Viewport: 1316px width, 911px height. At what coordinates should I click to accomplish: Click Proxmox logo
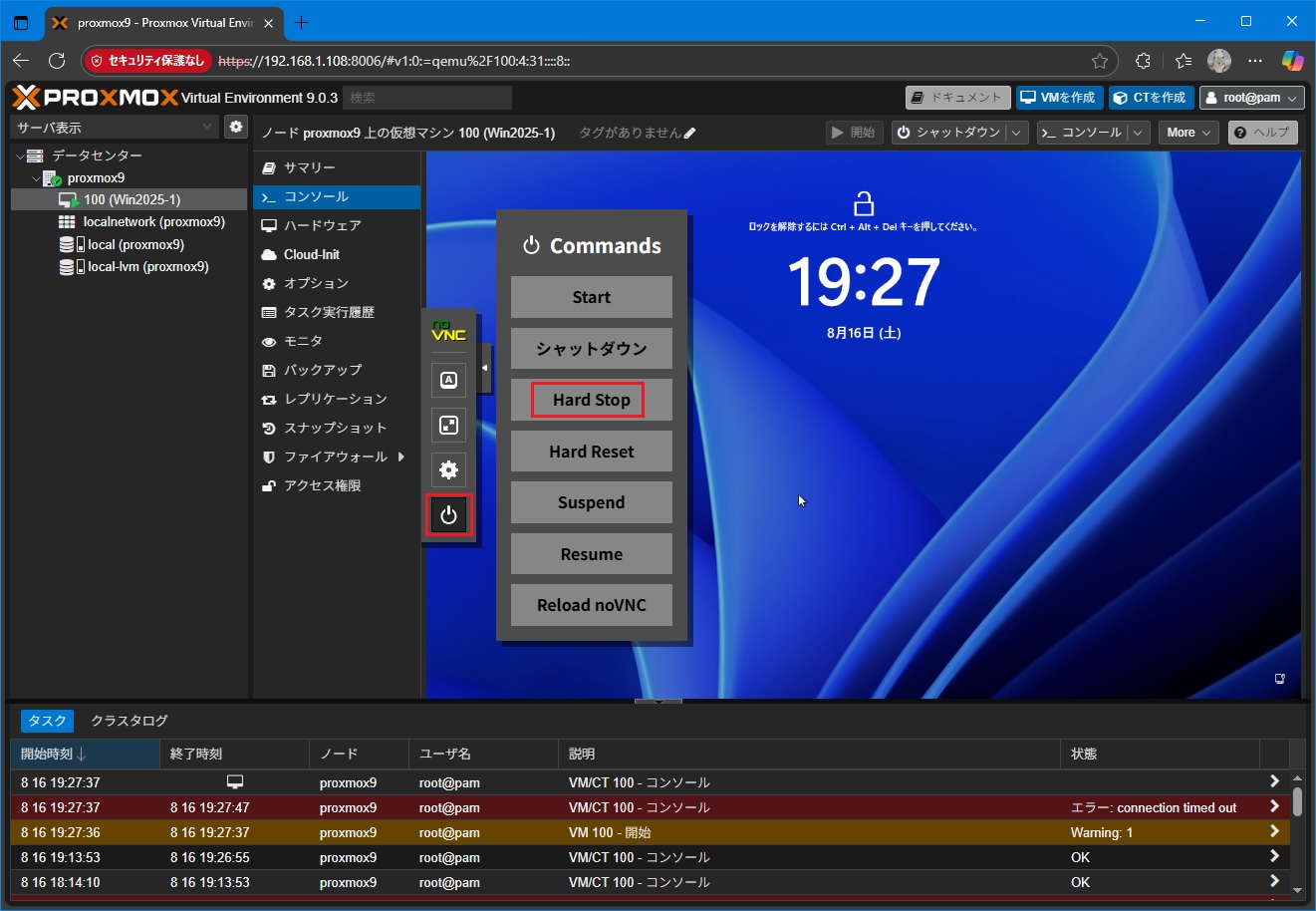96,97
